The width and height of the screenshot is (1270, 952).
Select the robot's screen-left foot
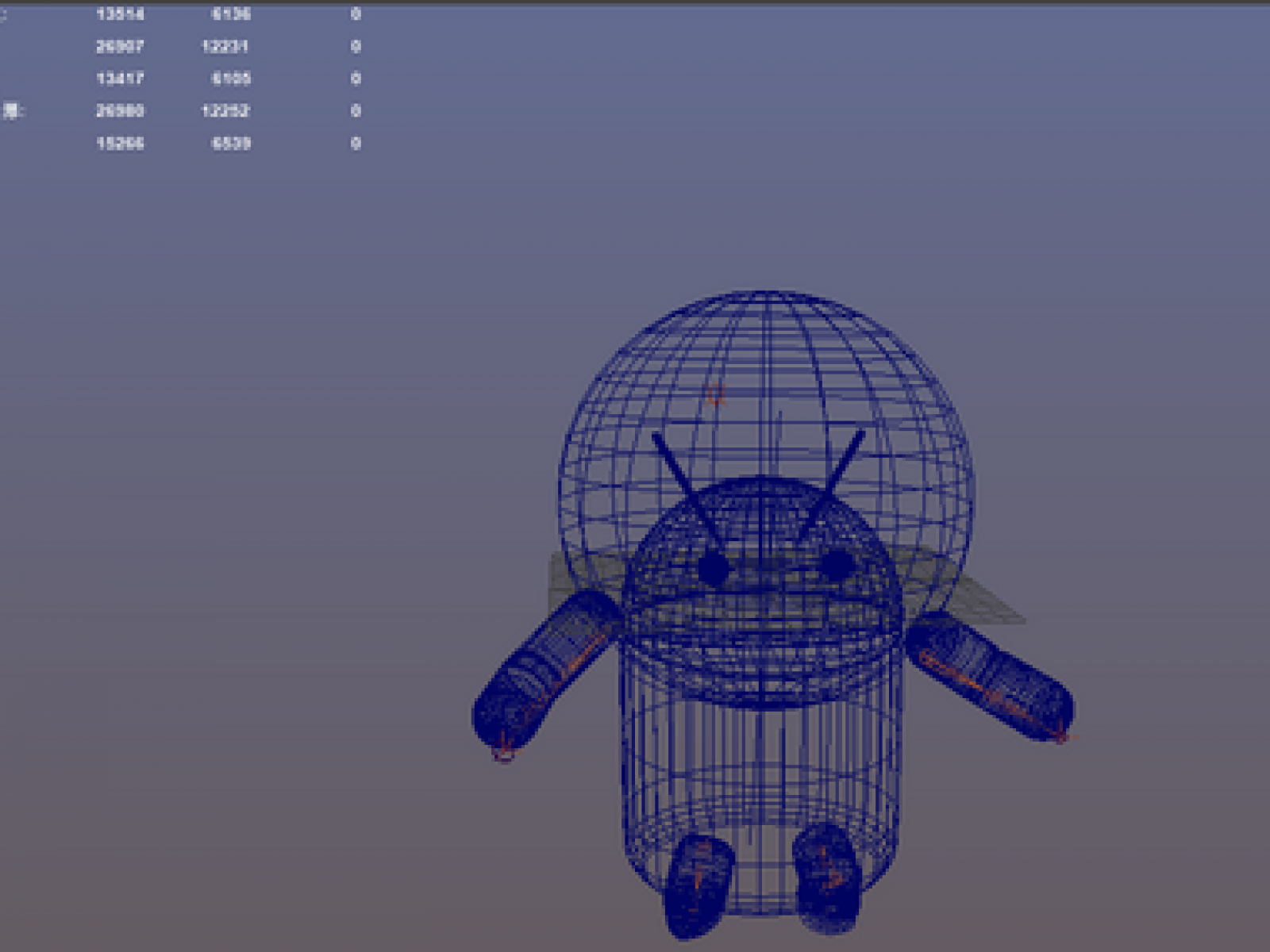698,885
